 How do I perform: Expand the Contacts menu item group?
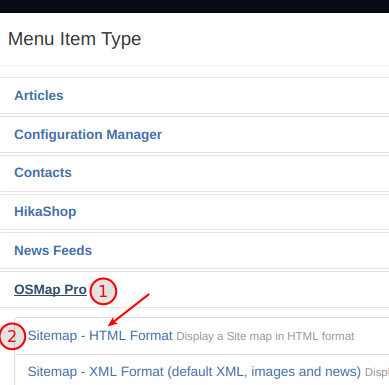(43, 173)
